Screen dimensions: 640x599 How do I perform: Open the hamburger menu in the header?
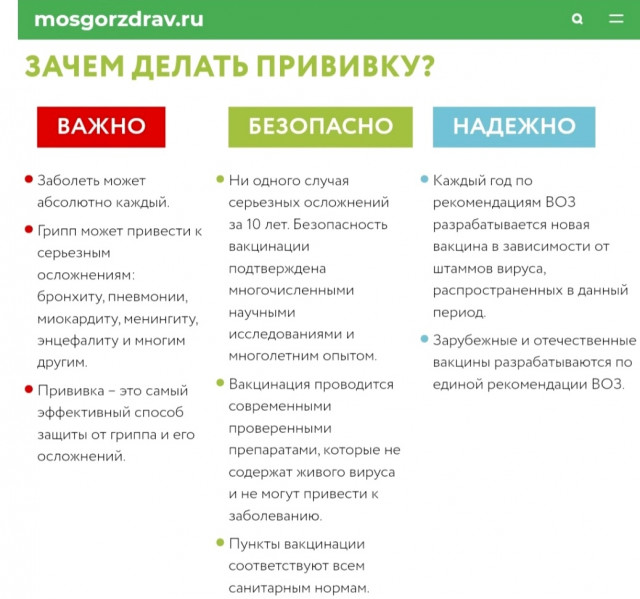point(616,19)
